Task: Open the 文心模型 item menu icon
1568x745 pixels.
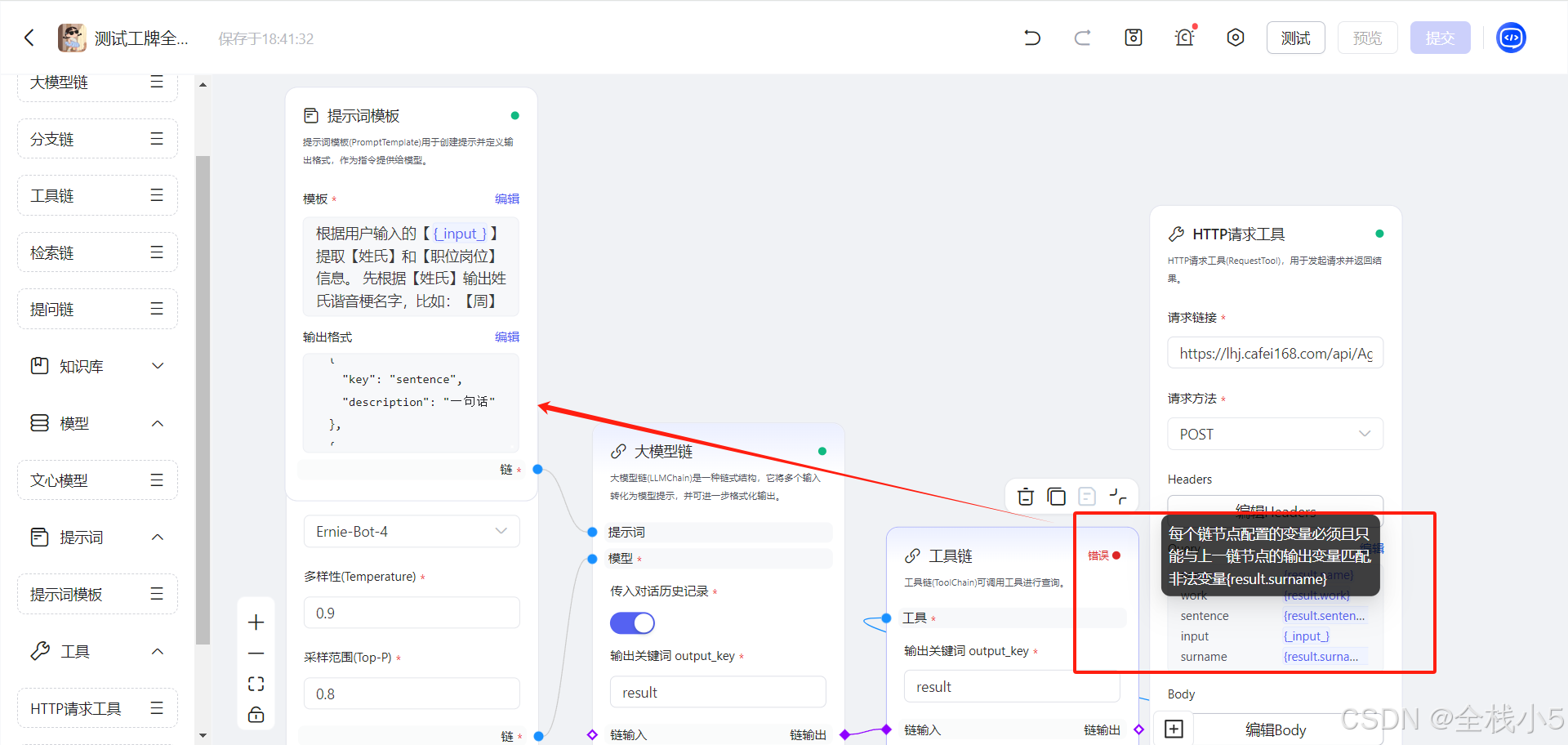Action: coord(157,480)
